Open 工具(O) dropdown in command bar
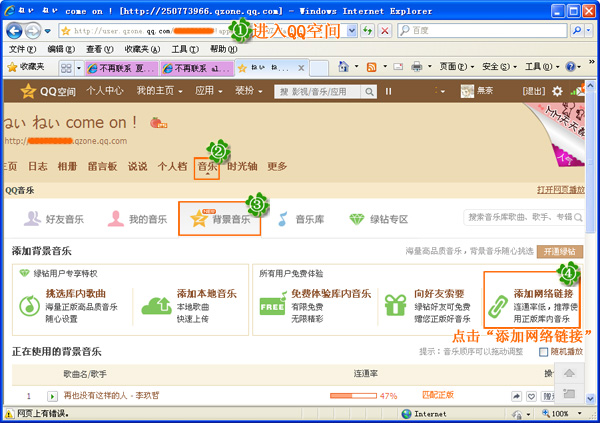600x423 pixels. 542,67
